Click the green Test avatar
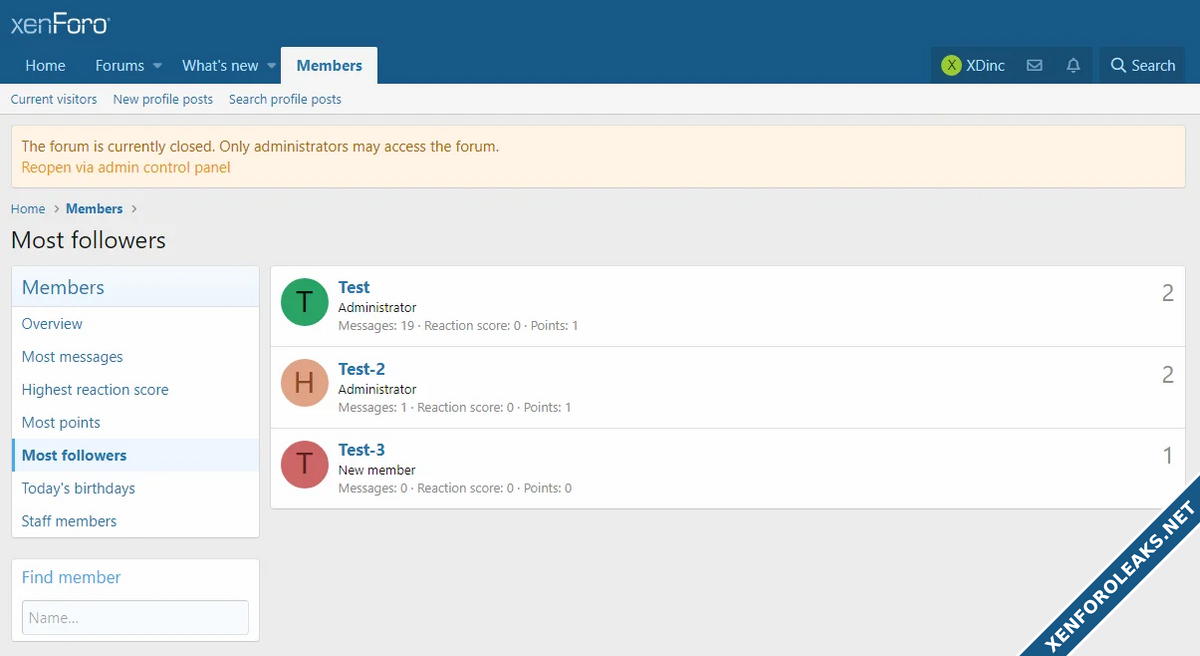 pyautogui.click(x=305, y=302)
